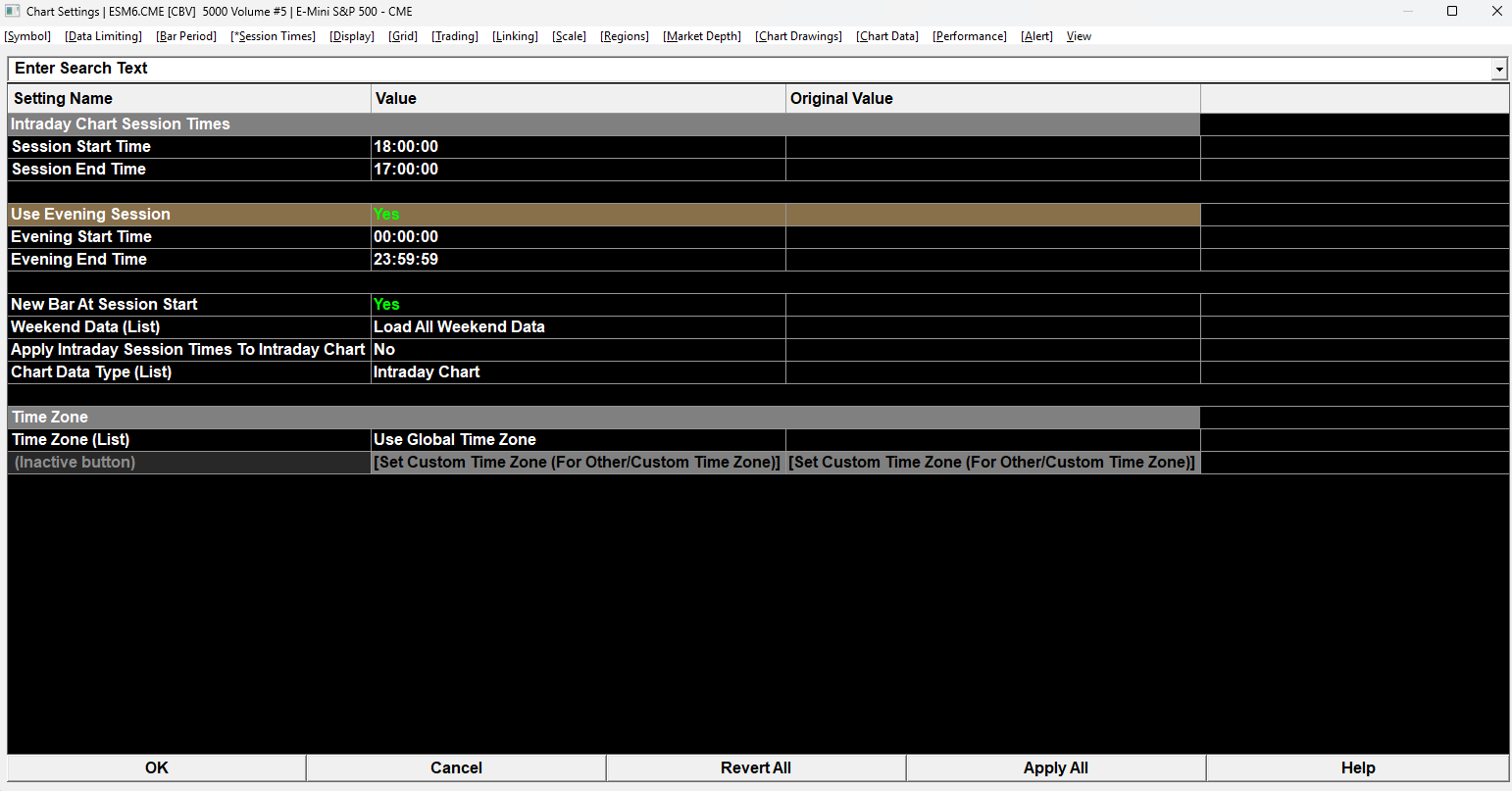Select the Use Evening Session label

(90, 215)
